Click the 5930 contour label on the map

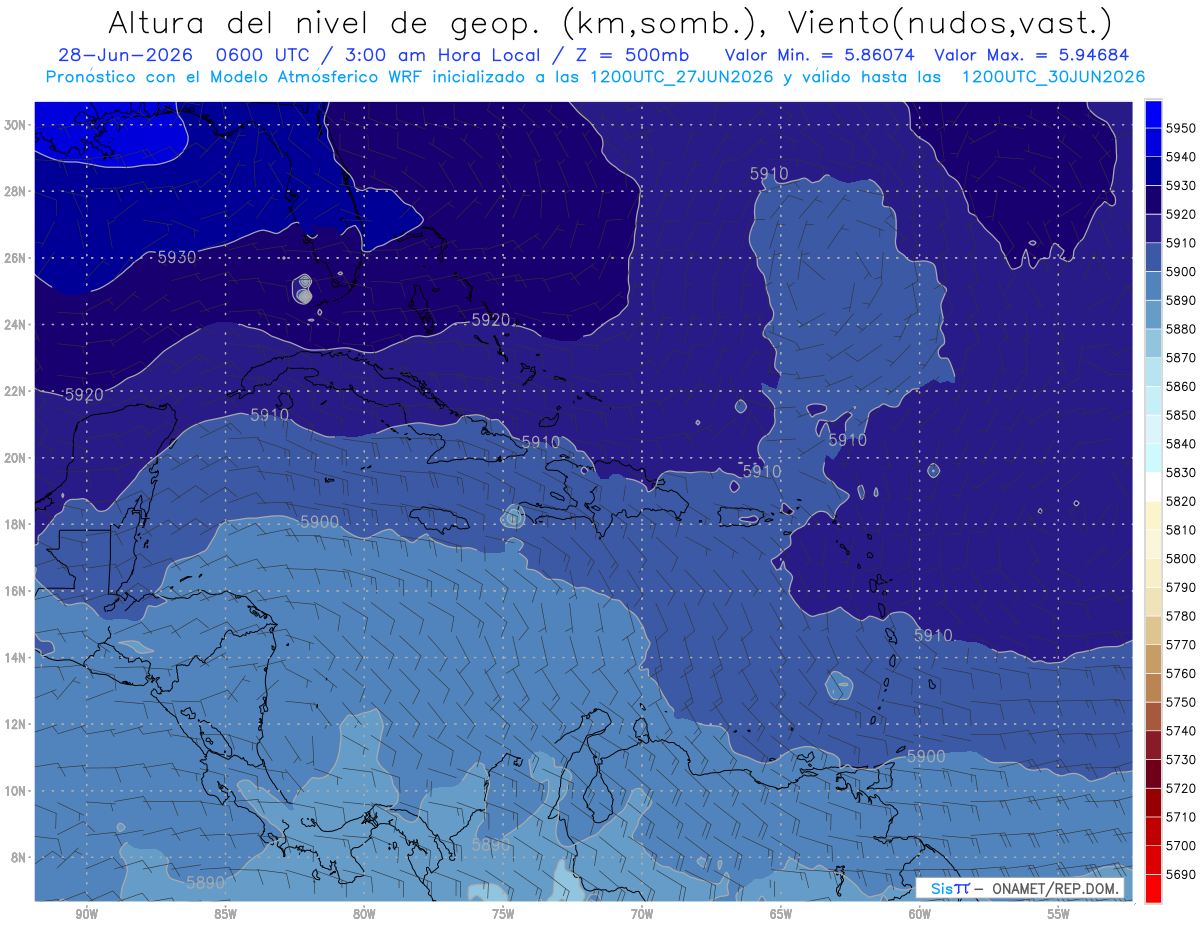click(177, 257)
